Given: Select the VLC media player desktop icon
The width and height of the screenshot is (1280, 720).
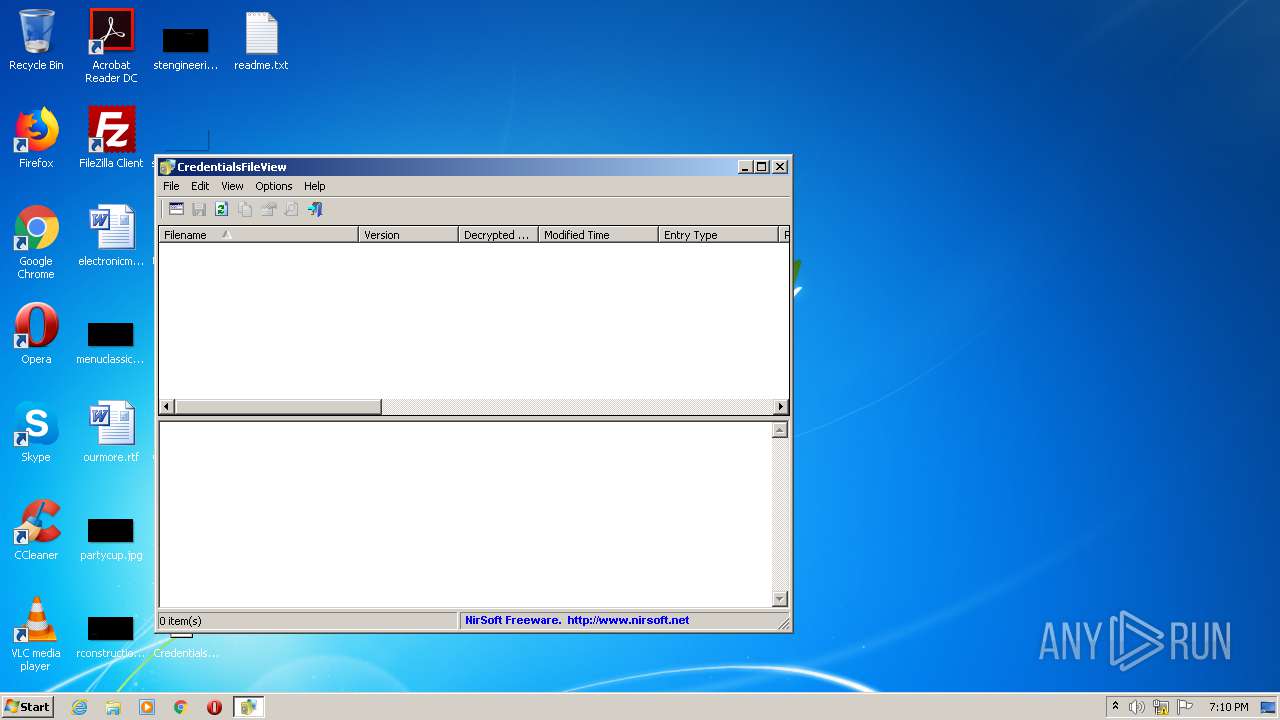Looking at the screenshot, I should click(x=36, y=635).
